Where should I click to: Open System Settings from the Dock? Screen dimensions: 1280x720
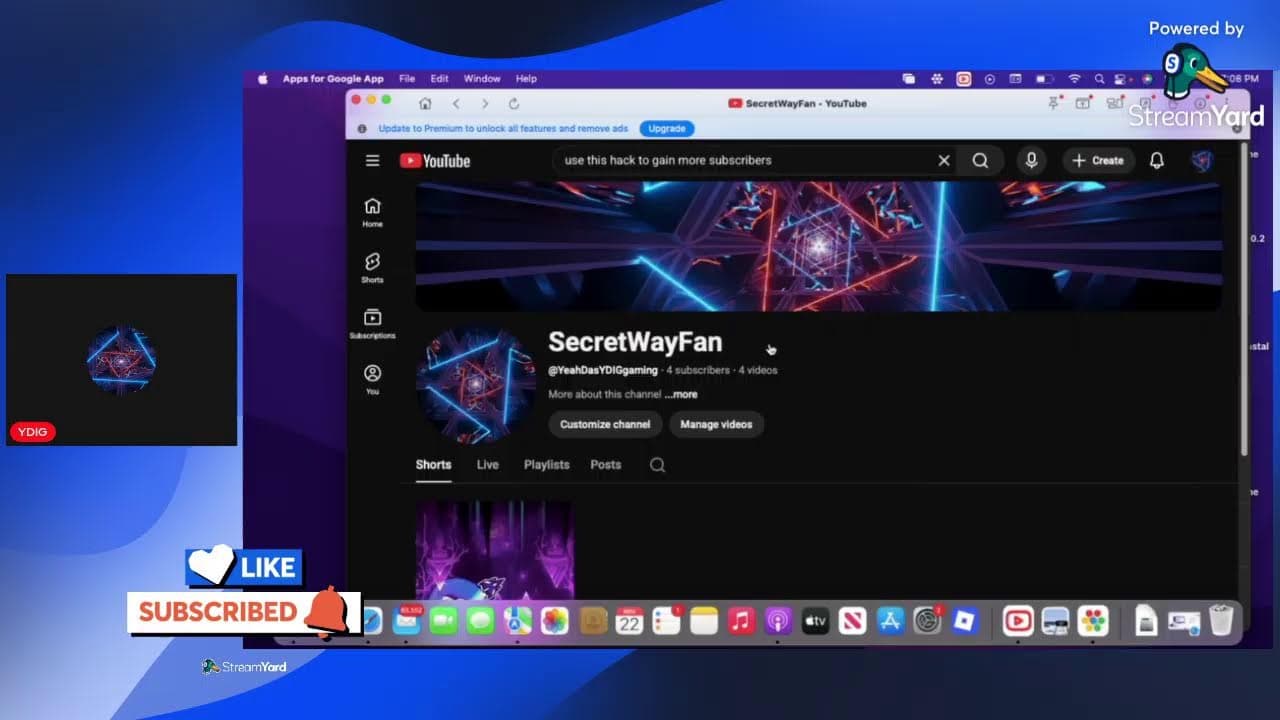(x=927, y=620)
